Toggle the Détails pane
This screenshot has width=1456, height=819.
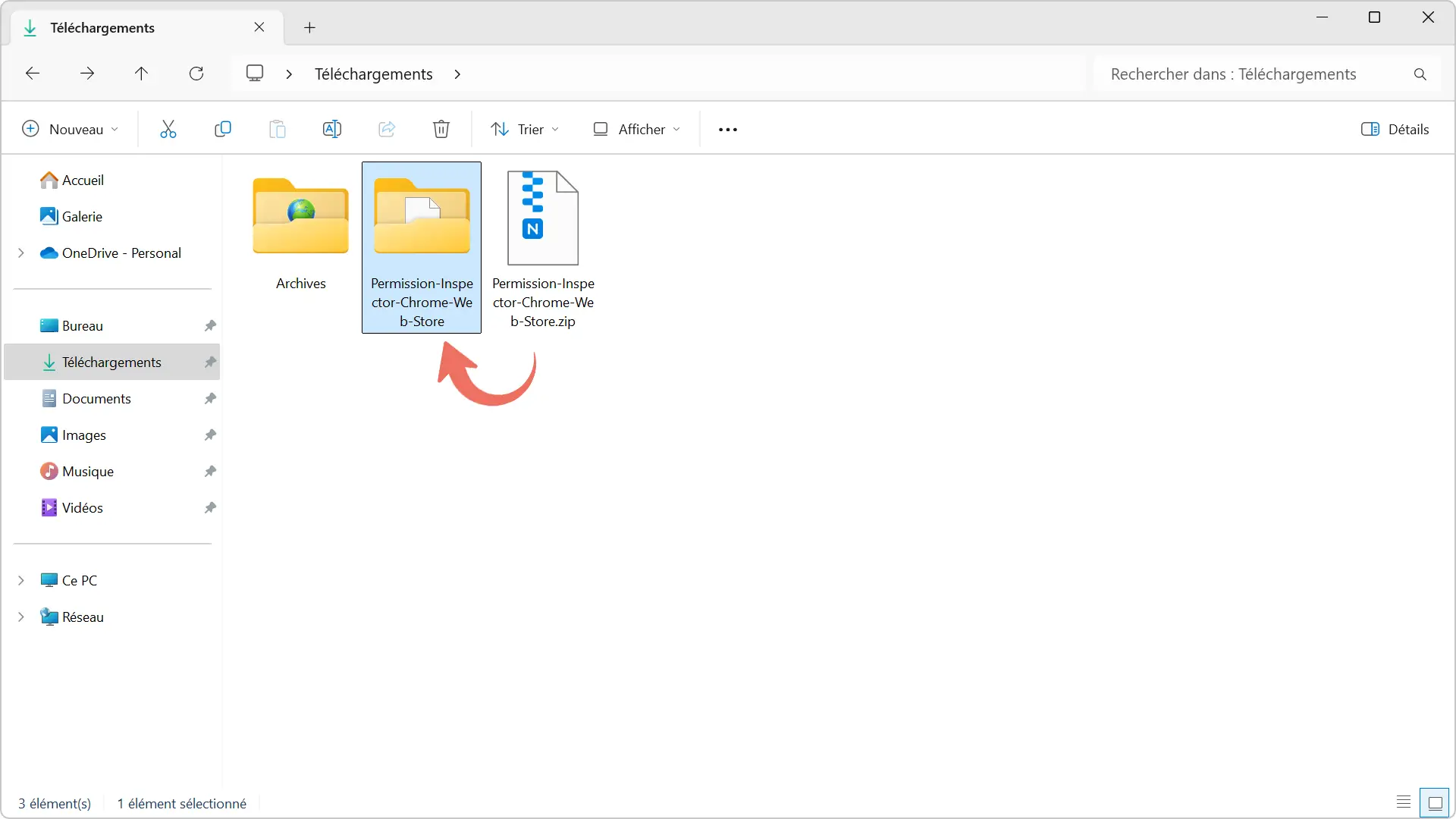1395,129
